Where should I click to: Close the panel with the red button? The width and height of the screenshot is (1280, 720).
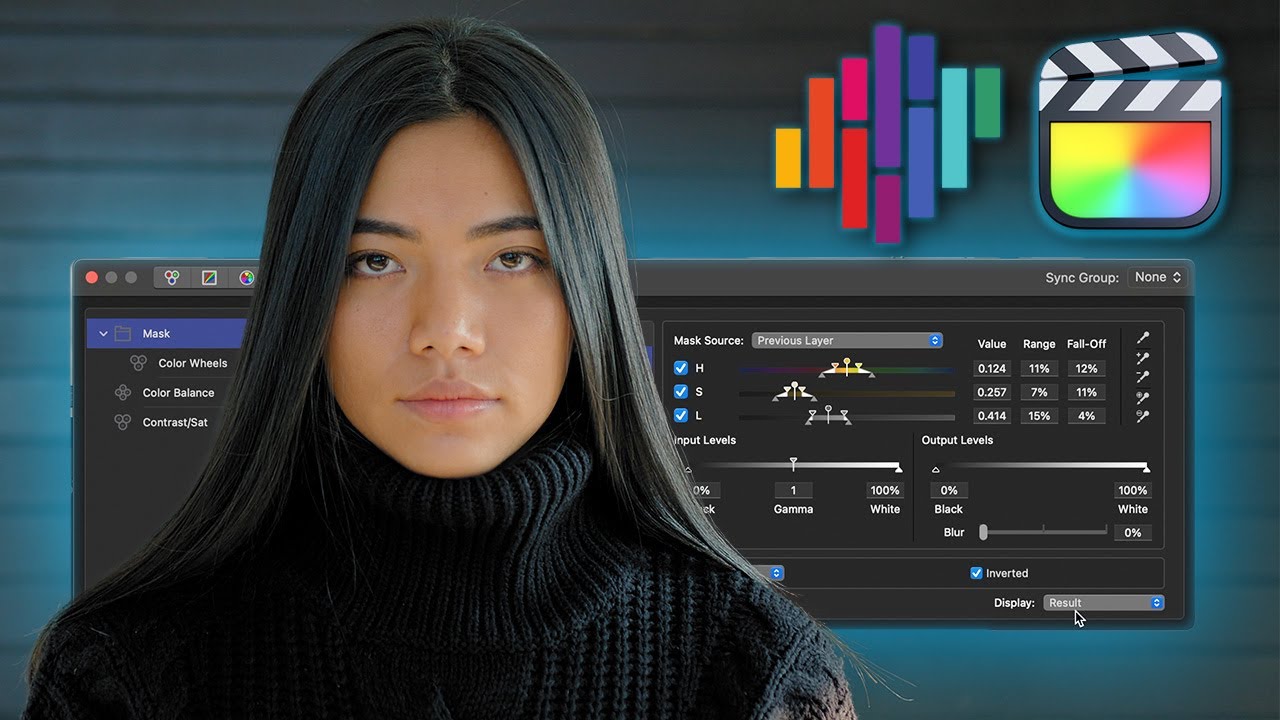92,278
